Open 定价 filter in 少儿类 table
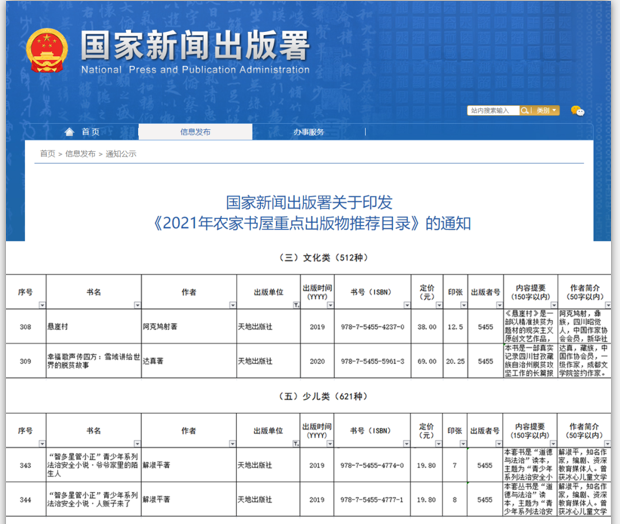The width and height of the screenshot is (620, 524). click(439, 444)
